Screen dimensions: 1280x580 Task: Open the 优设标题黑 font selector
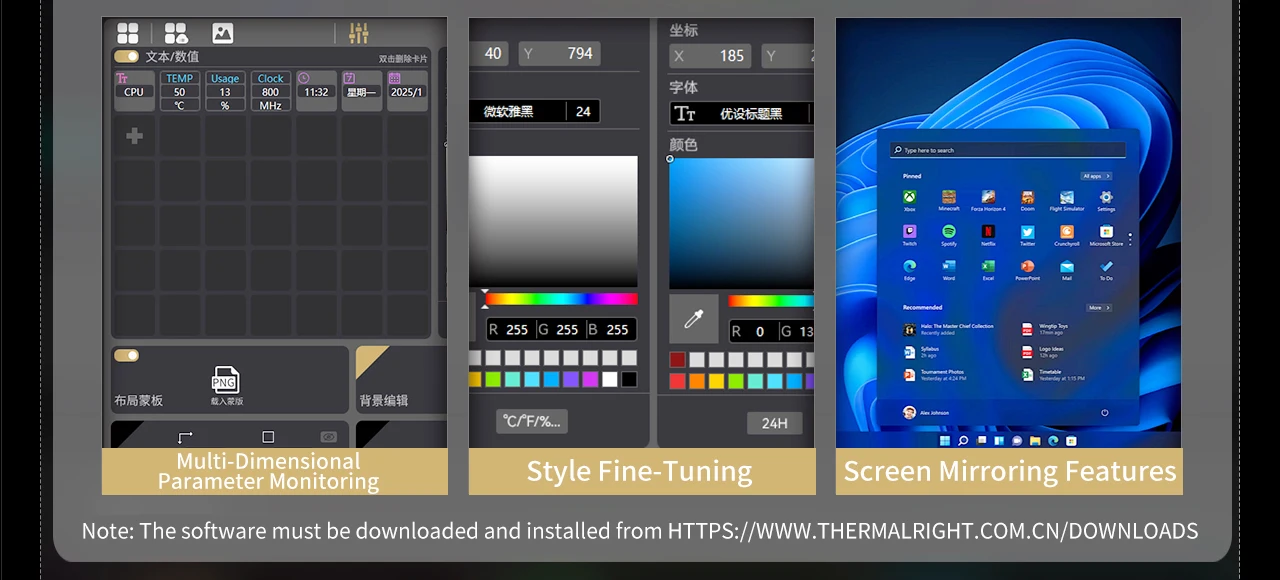(x=740, y=113)
